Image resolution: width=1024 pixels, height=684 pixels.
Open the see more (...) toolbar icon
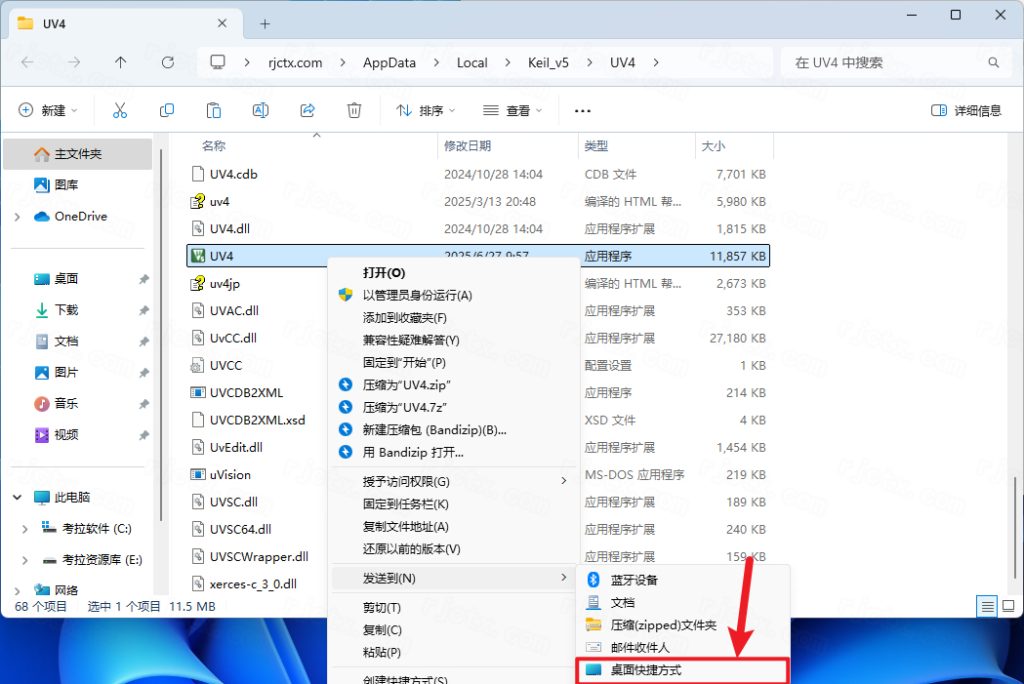[x=582, y=111]
